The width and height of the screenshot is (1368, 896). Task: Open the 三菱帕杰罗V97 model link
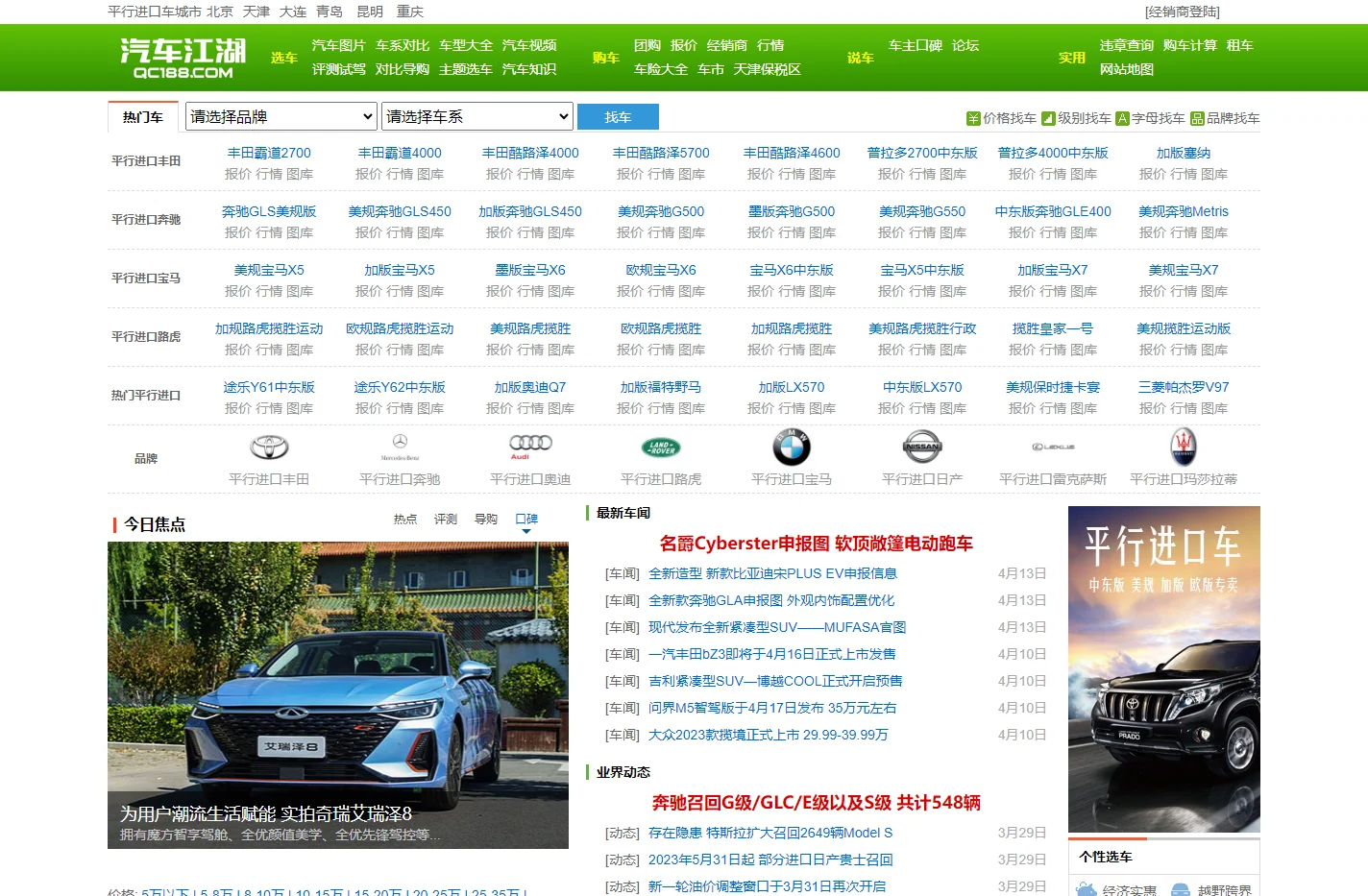click(1184, 387)
